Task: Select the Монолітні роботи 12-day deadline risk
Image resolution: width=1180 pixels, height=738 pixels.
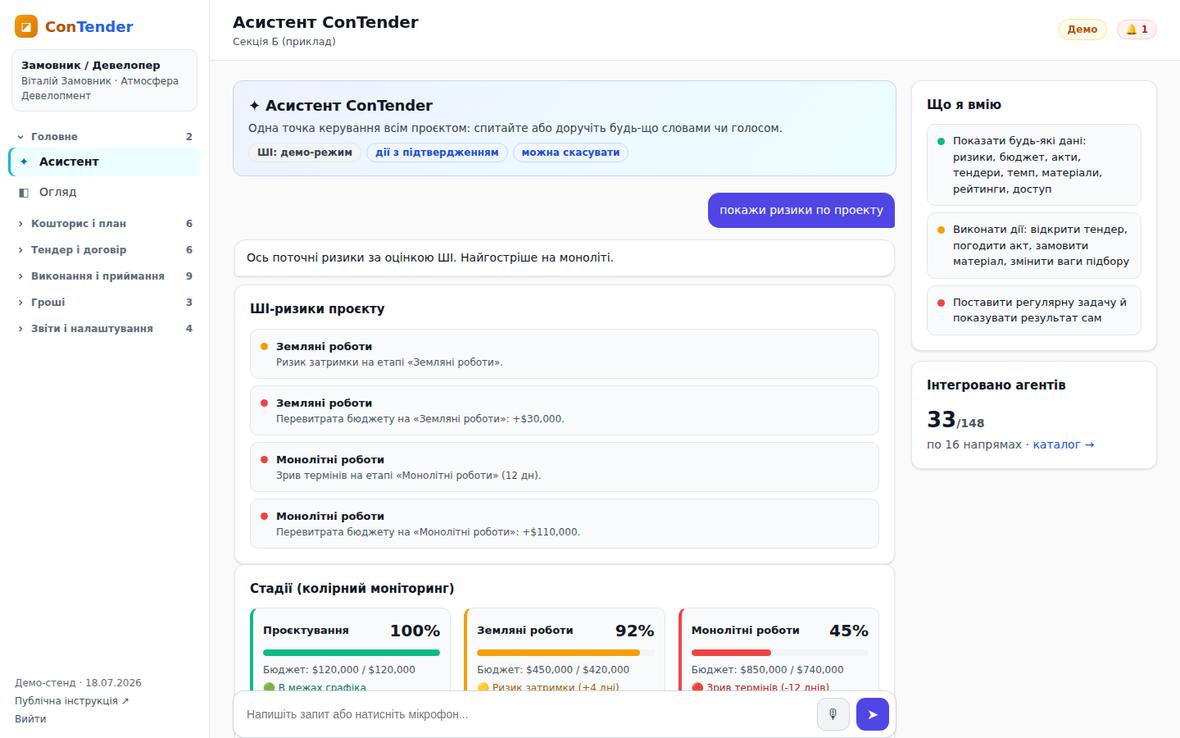Action: point(564,467)
